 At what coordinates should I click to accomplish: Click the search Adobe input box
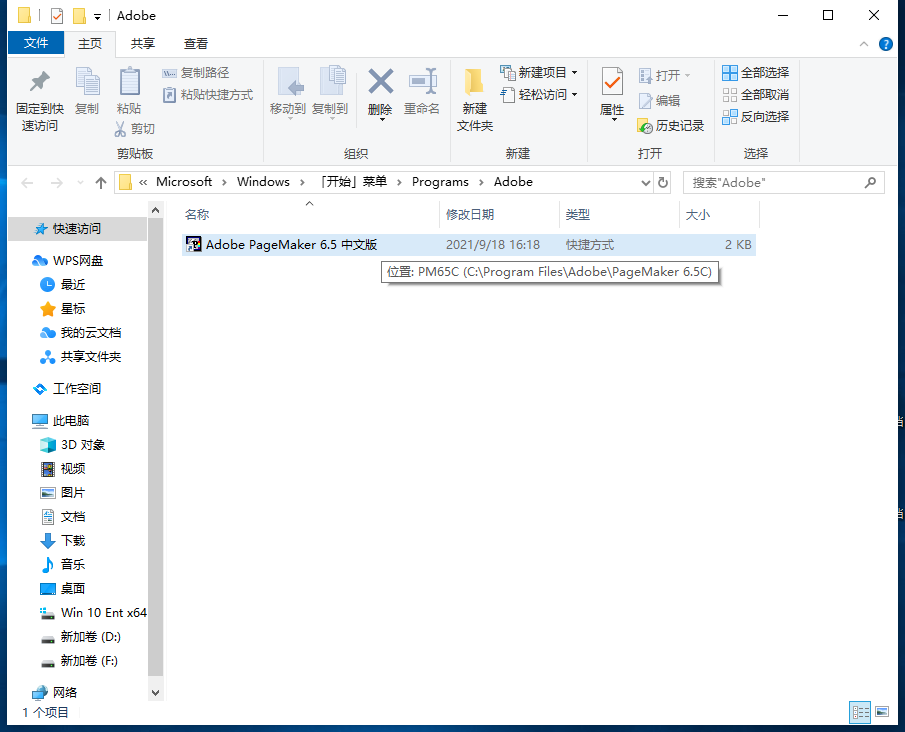coord(775,183)
